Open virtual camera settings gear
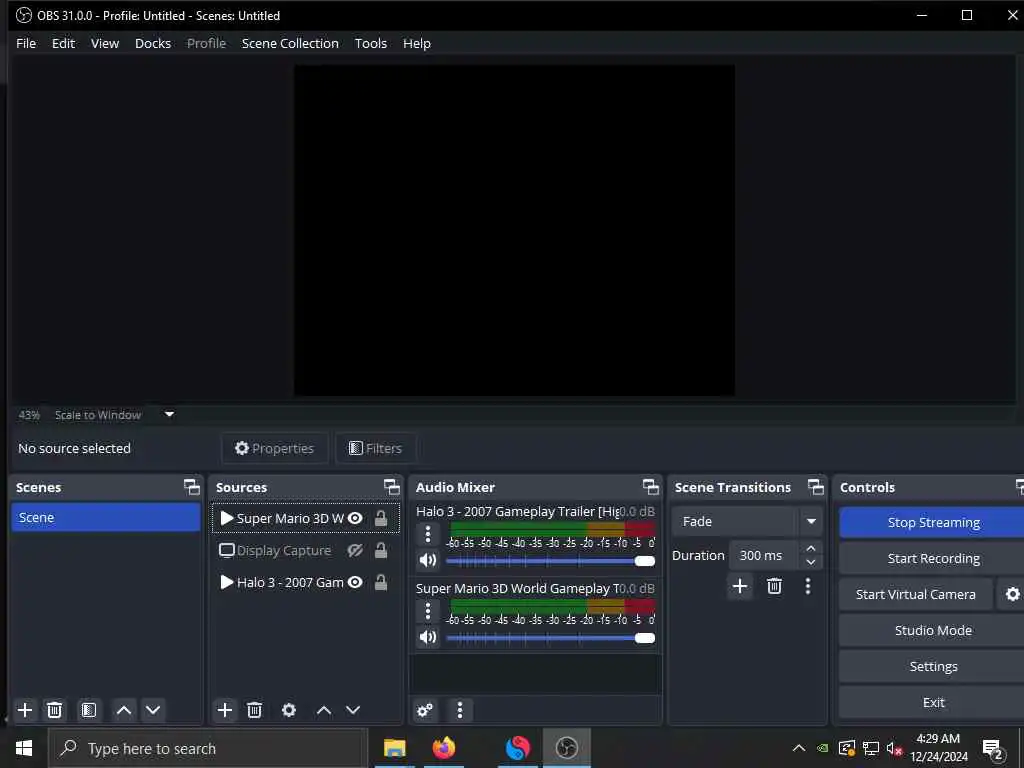The image size is (1024, 768). (1012, 594)
